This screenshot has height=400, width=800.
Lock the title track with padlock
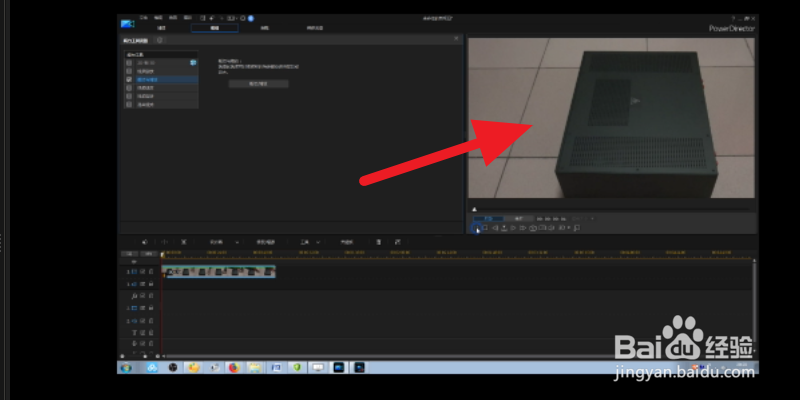(x=151, y=333)
